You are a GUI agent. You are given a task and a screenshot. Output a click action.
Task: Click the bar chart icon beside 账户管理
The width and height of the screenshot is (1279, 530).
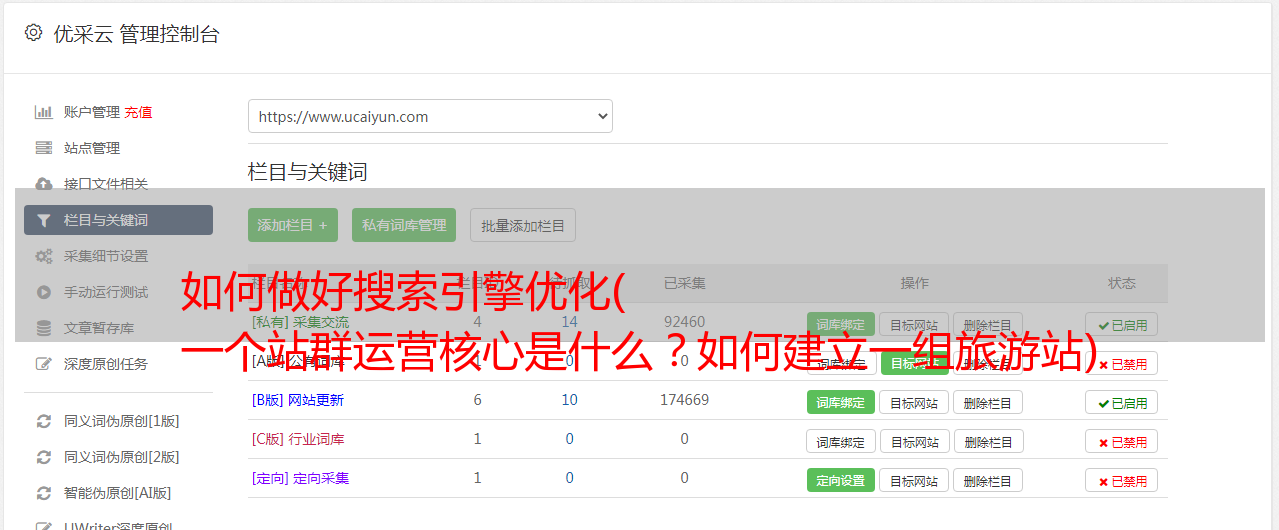point(44,112)
